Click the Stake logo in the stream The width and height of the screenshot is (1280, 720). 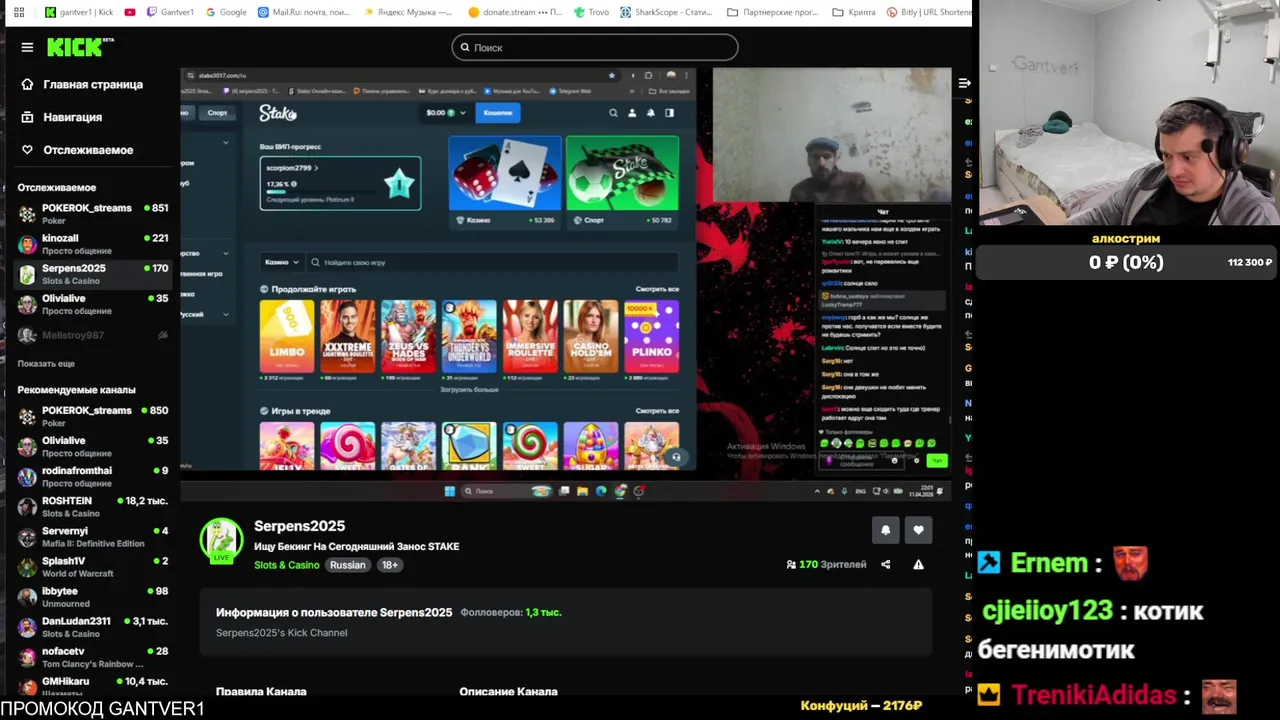(x=277, y=113)
